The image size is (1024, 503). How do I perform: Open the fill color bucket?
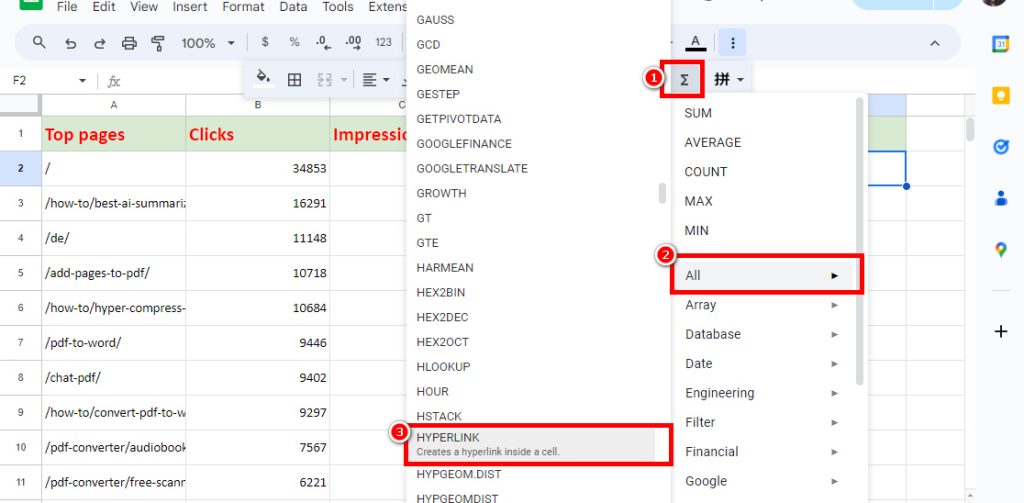[263, 78]
